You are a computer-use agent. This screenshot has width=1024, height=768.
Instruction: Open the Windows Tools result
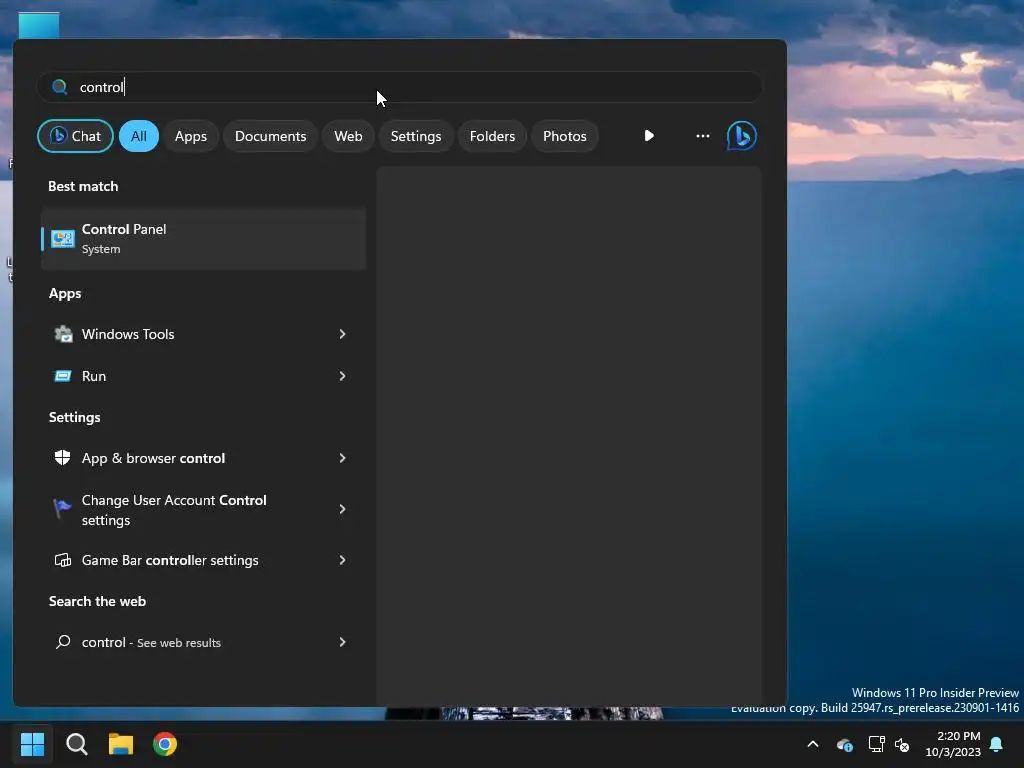[203, 334]
